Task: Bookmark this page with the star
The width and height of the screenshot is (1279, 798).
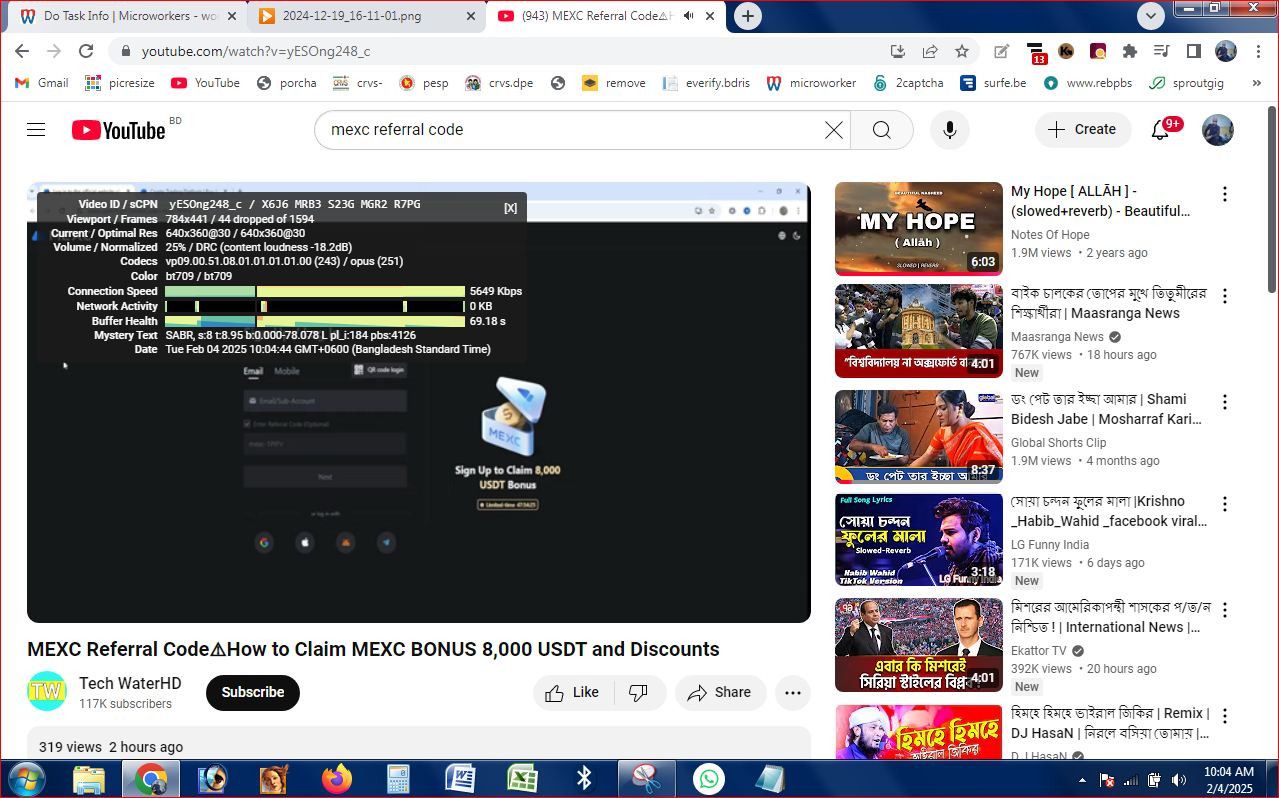Action: point(962,51)
